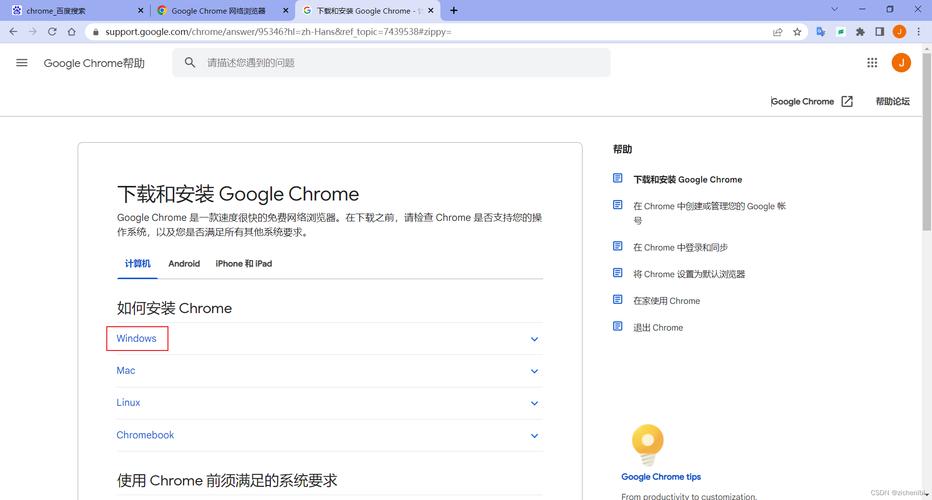This screenshot has height=500, width=932.
Task: Open the browser extensions puzzle icon
Action: point(860,32)
